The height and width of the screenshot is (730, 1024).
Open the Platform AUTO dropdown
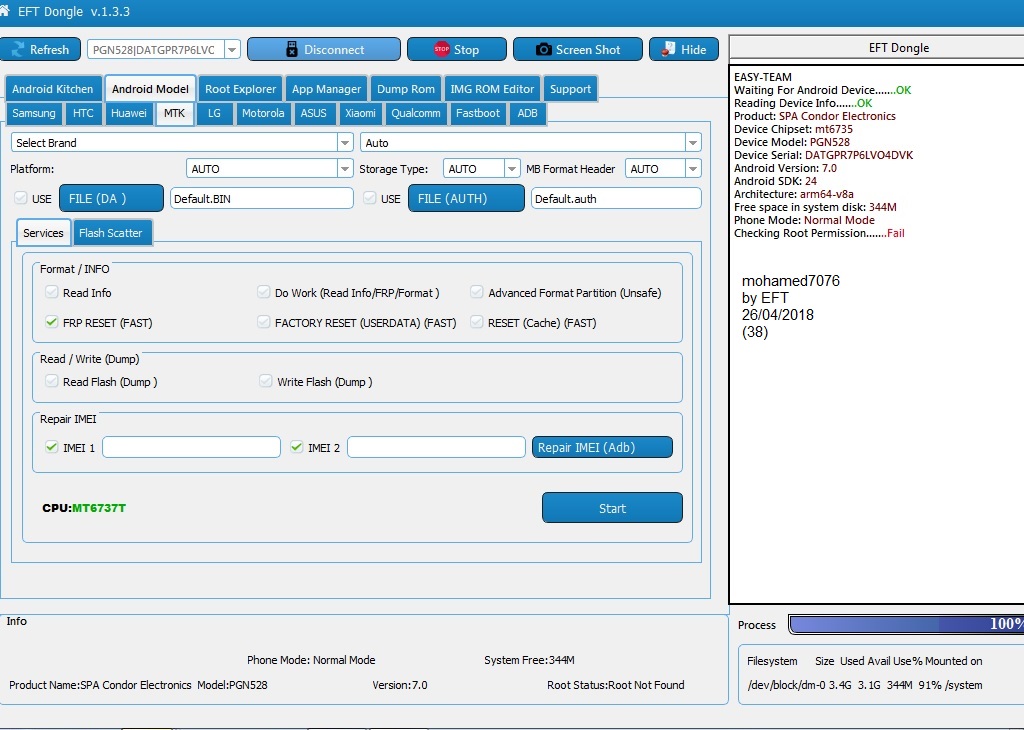click(x=345, y=168)
